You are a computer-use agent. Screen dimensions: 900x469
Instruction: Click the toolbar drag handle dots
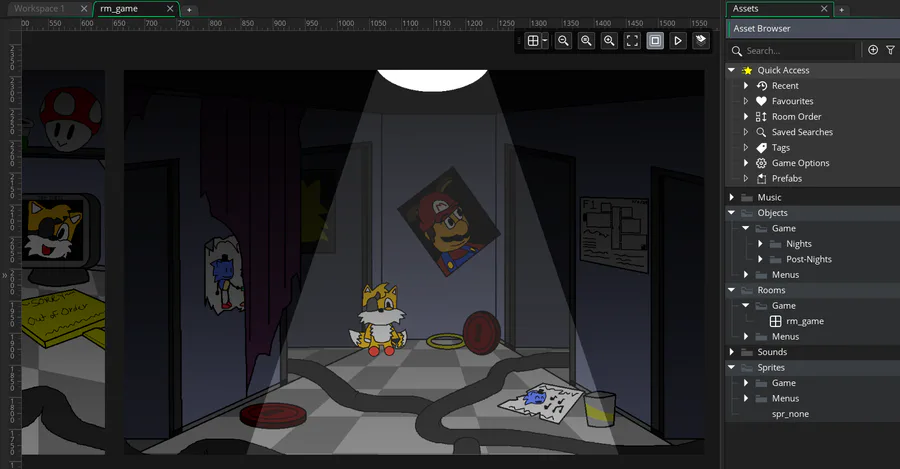tap(519, 41)
